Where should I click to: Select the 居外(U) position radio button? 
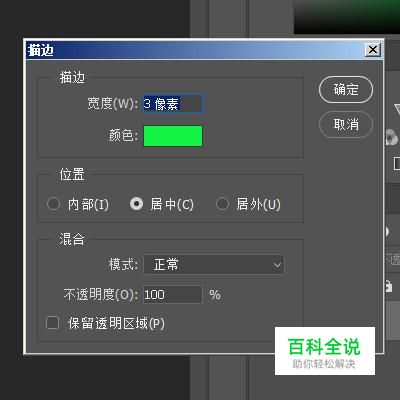222,204
